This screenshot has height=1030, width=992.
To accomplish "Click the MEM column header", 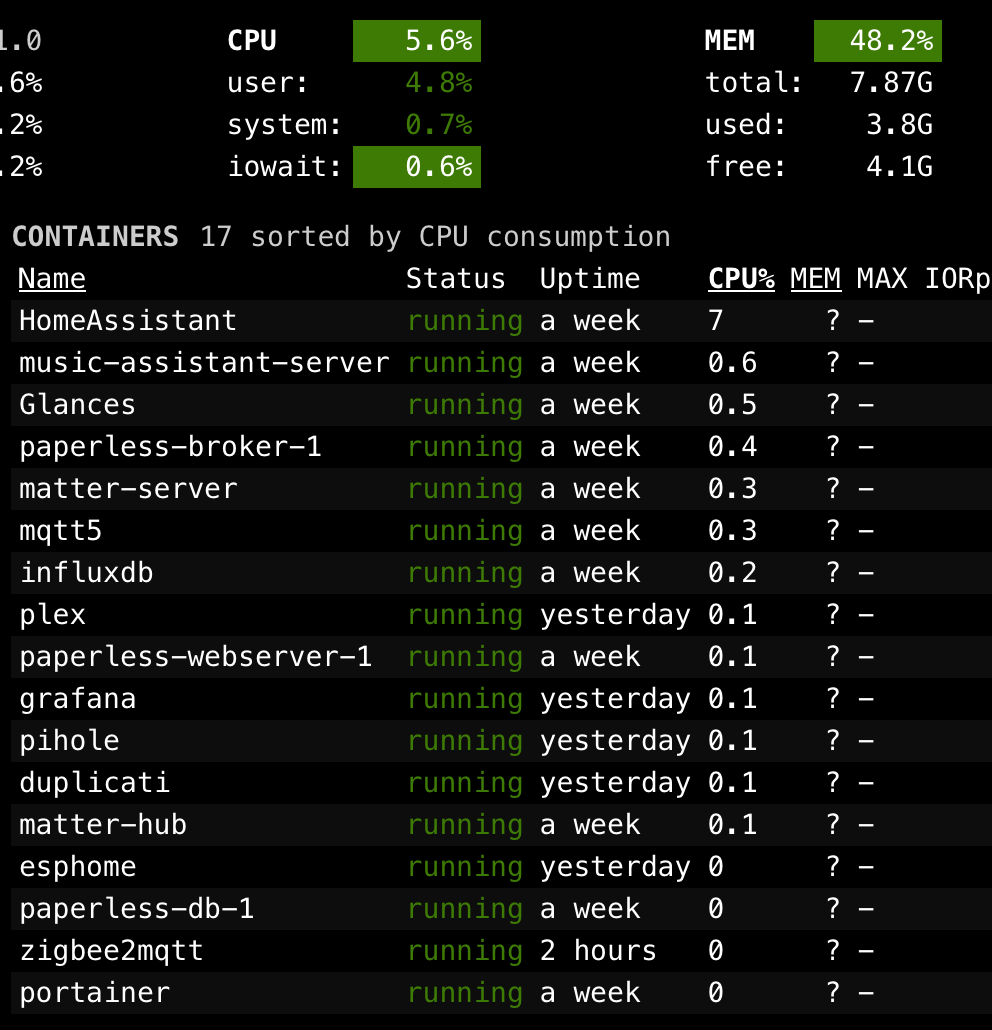I will click(815, 279).
